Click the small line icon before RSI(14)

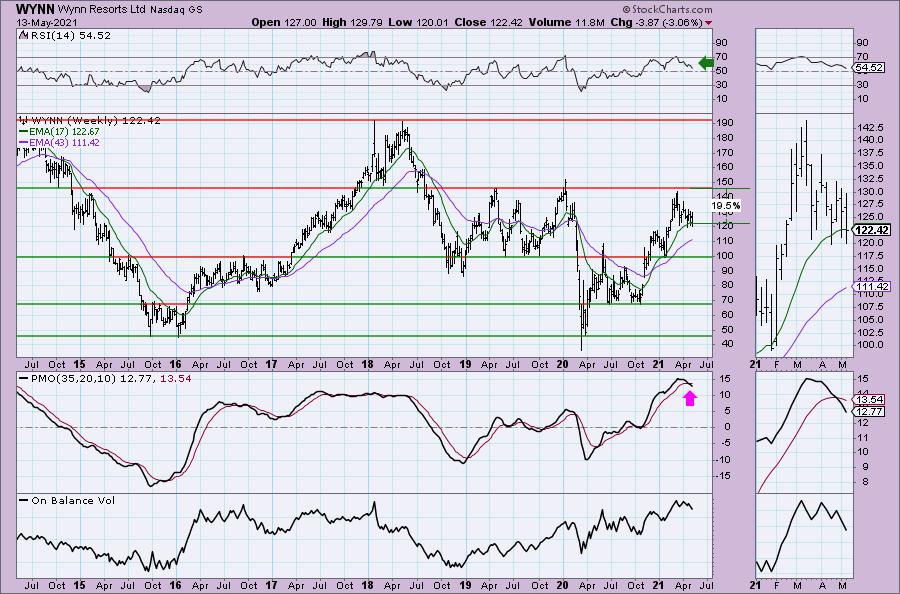coord(24,35)
